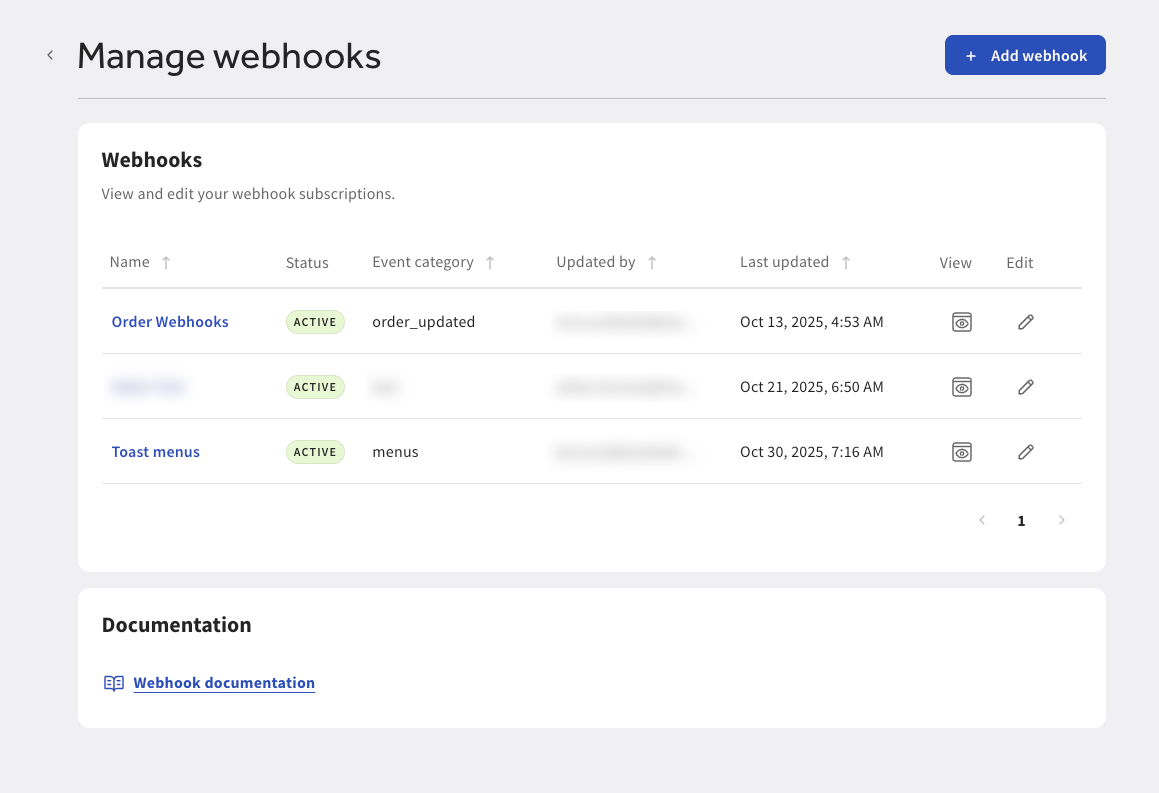
Task: Open the view icon on the second webhook row
Action: [x=961, y=386]
